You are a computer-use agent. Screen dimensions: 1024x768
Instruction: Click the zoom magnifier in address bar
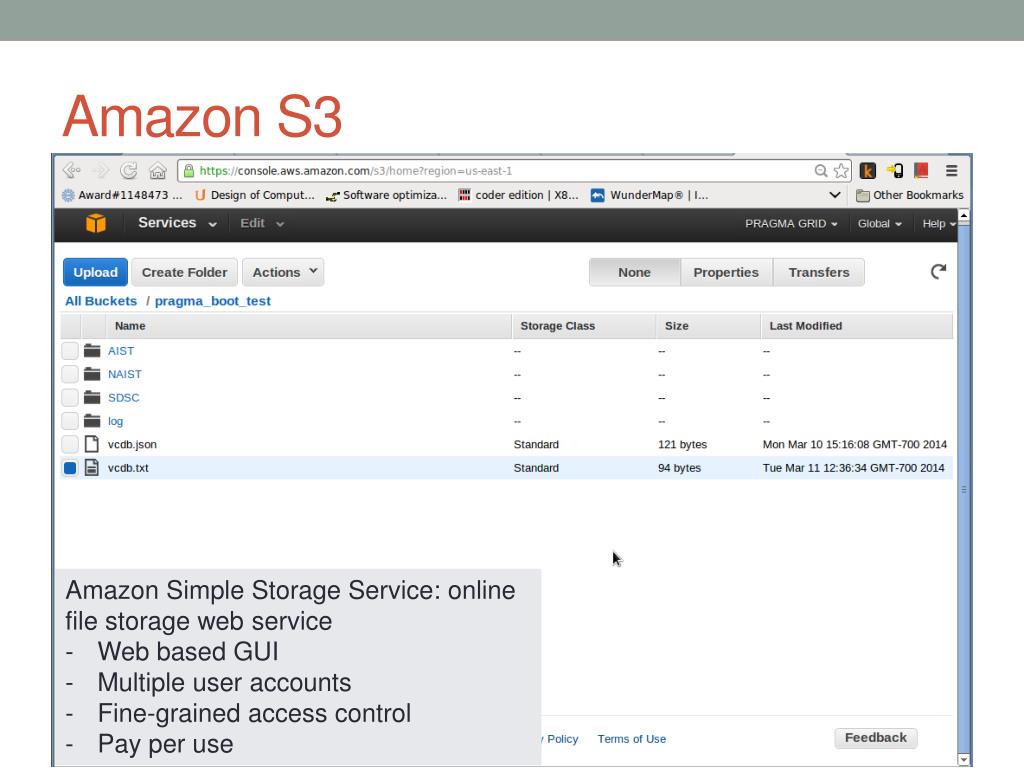click(821, 170)
